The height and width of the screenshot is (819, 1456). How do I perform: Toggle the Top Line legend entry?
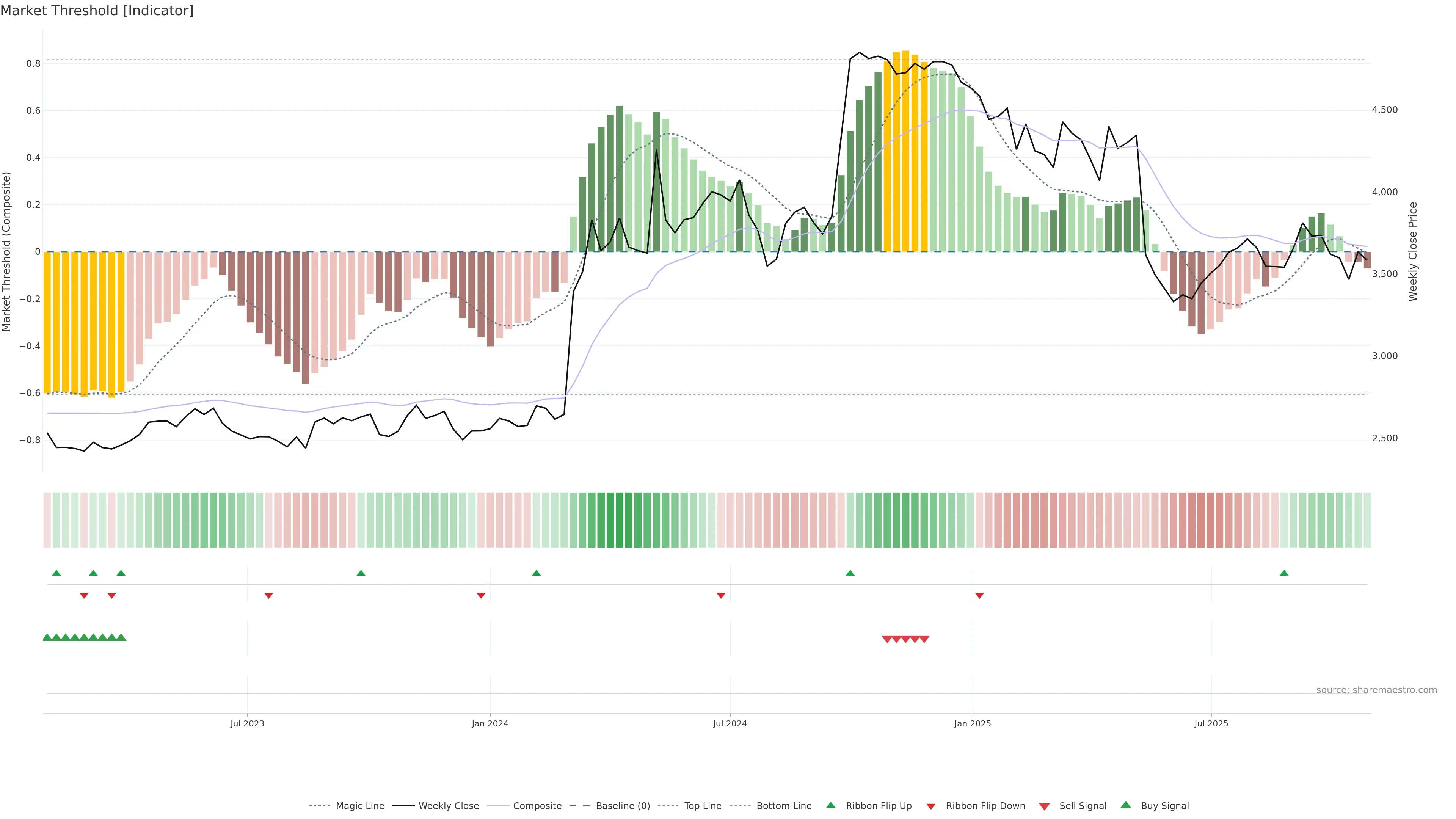point(703,806)
